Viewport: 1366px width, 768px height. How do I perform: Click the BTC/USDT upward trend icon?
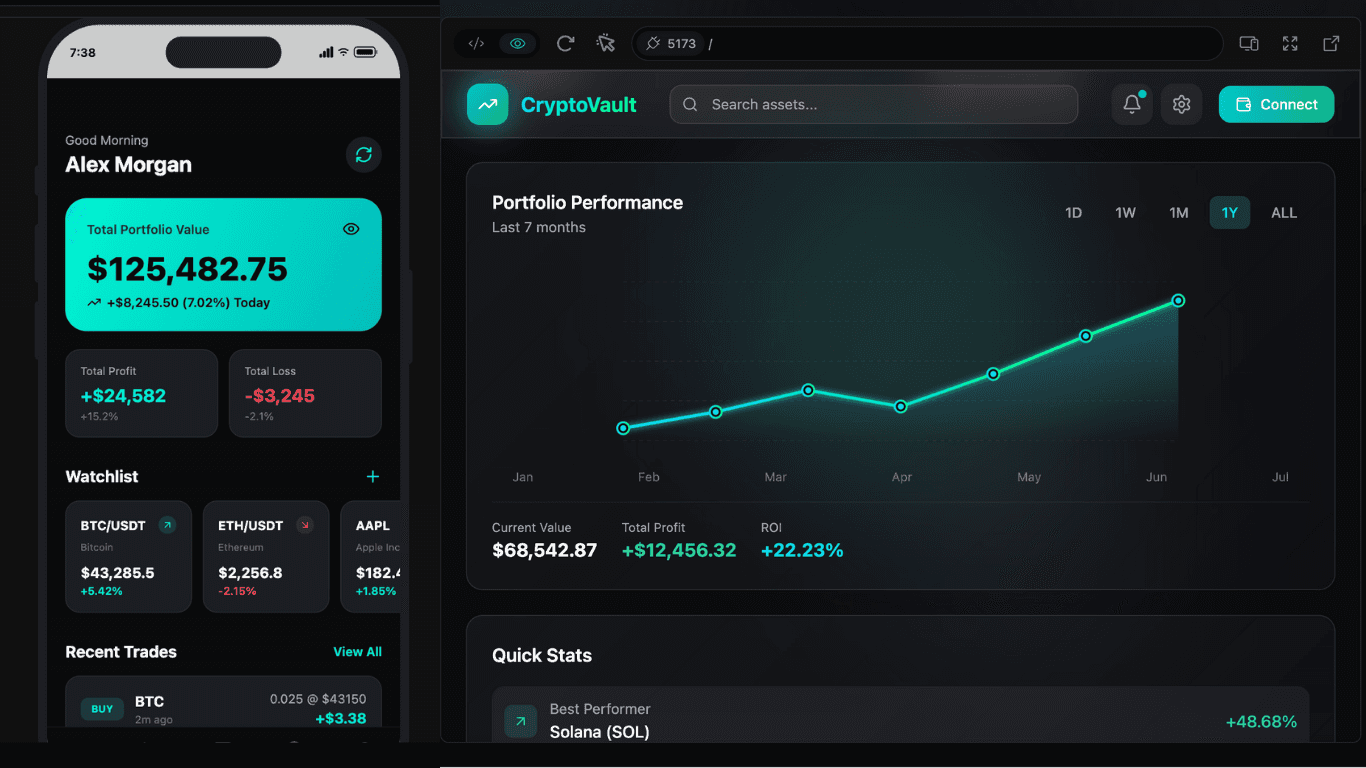tap(168, 524)
